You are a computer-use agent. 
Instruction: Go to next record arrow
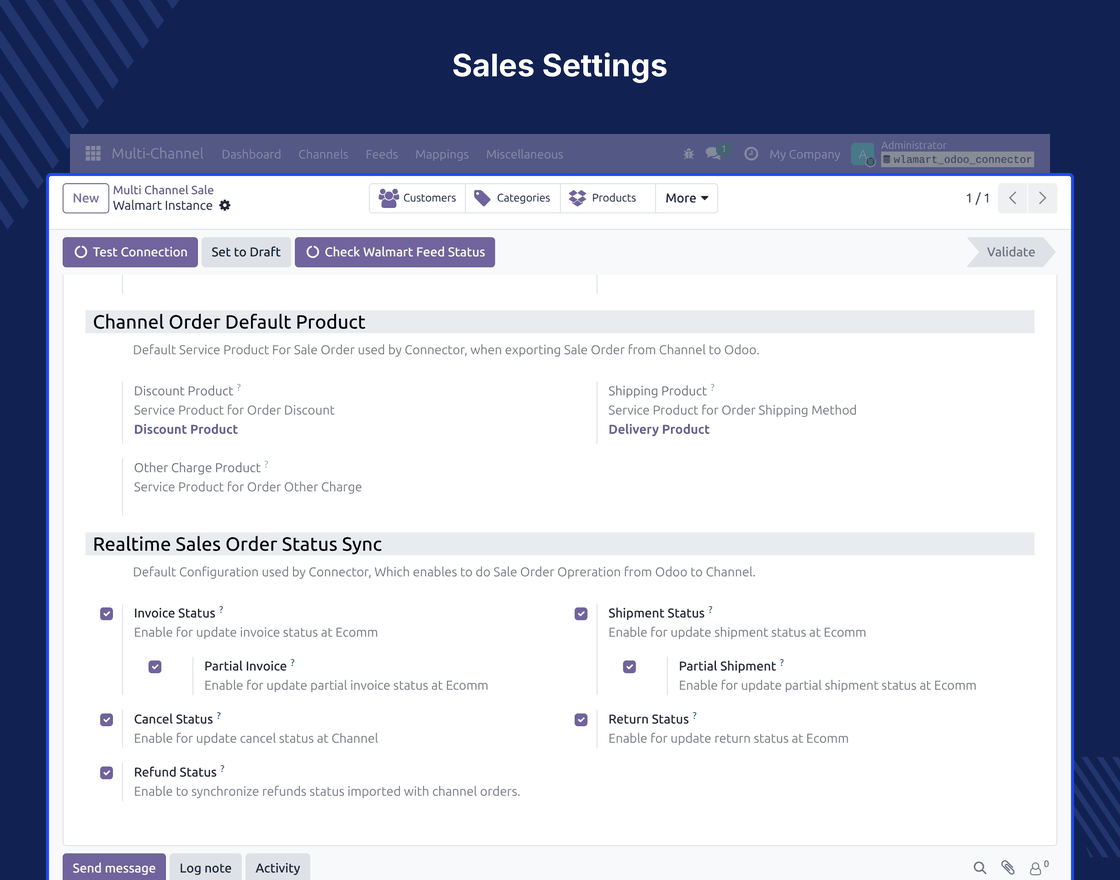[x=1042, y=198]
